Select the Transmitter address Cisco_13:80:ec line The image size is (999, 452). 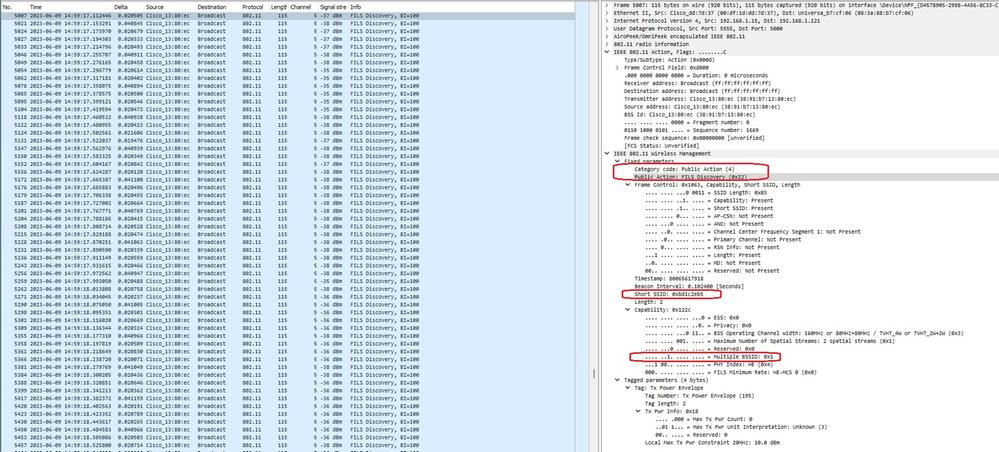pyautogui.click(x=710, y=99)
